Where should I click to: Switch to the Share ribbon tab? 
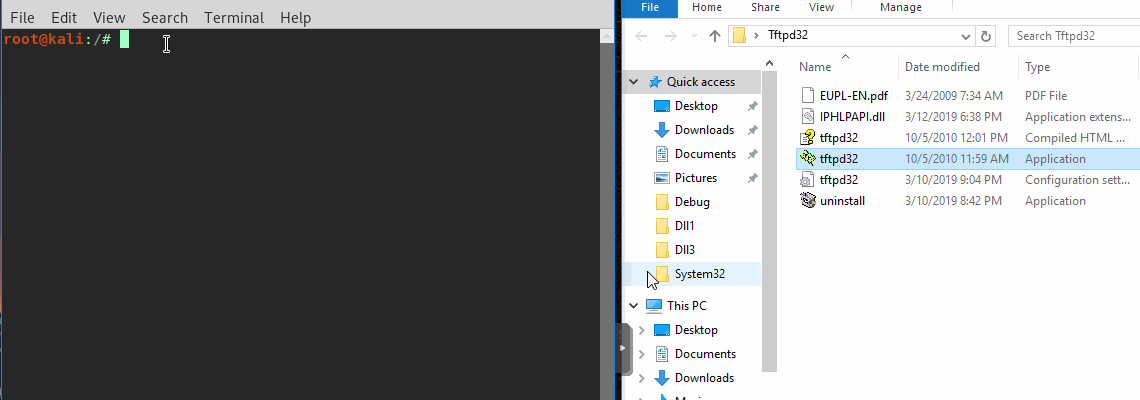click(765, 7)
